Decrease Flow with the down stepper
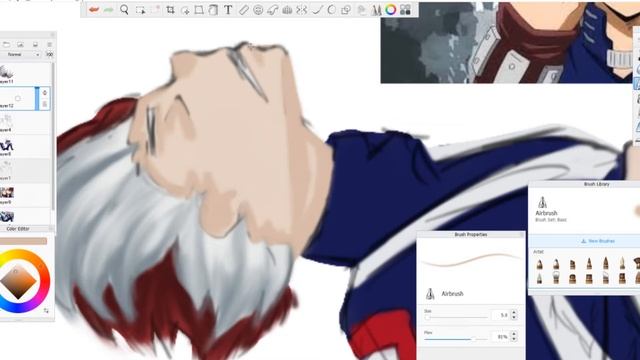 coord(514,339)
